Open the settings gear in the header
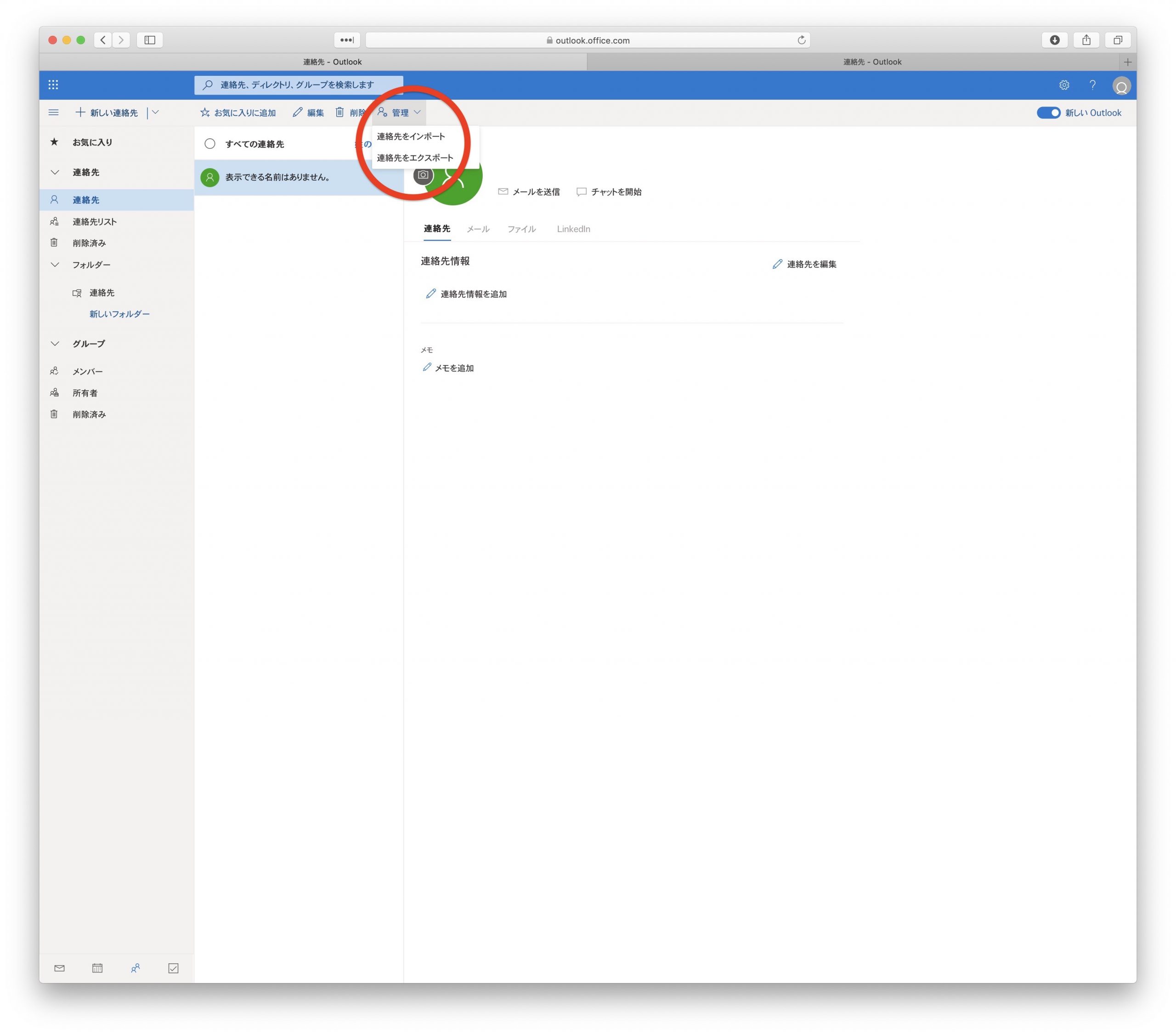Screen dimensions: 1176x1035 point(1064,85)
